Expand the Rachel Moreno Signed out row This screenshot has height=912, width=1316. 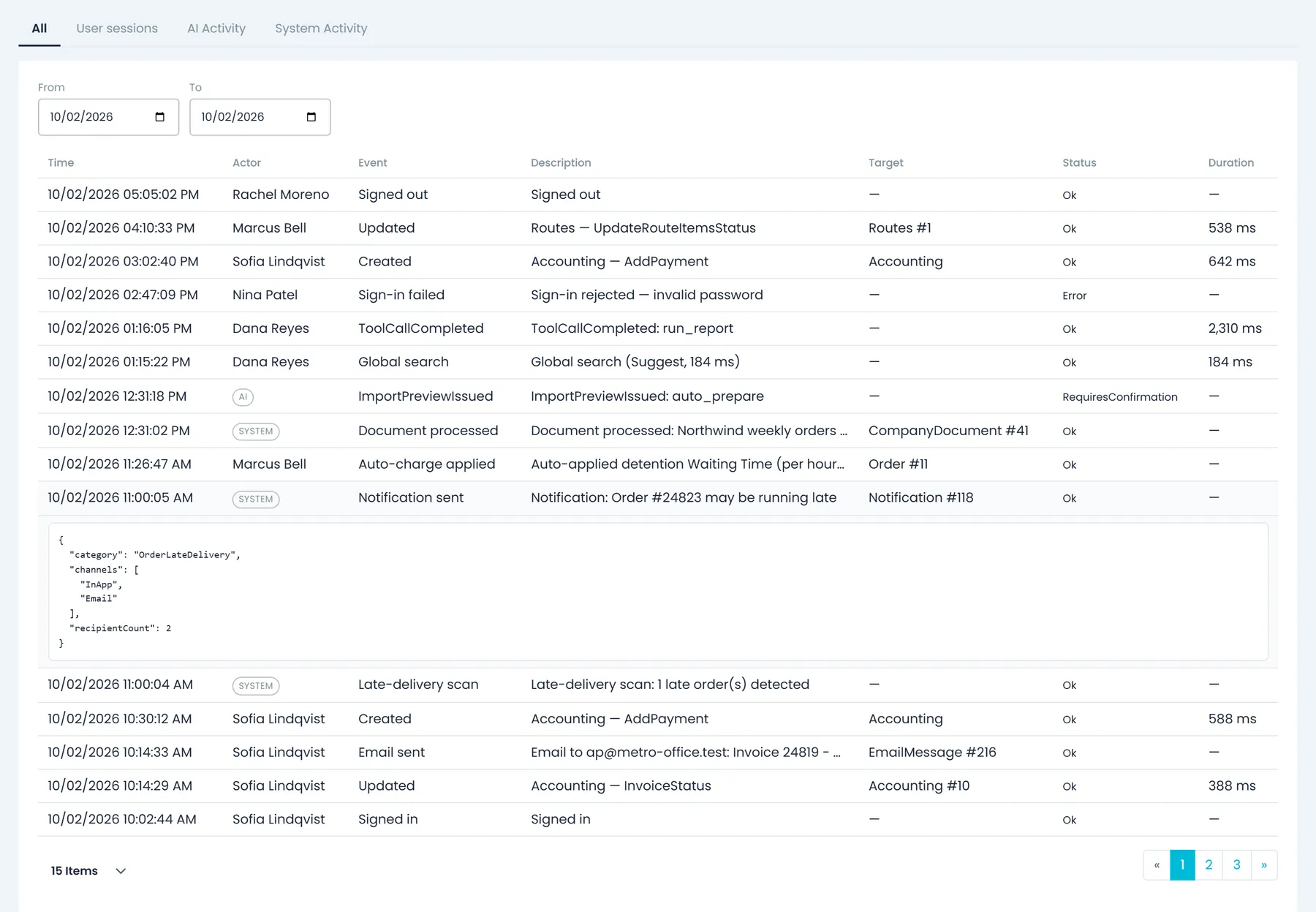click(658, 195)
